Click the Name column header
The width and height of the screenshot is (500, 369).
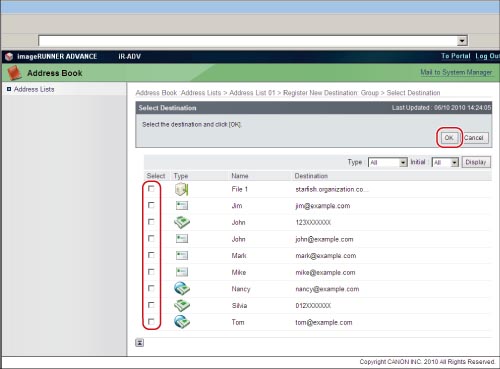(x=240, y=176)
